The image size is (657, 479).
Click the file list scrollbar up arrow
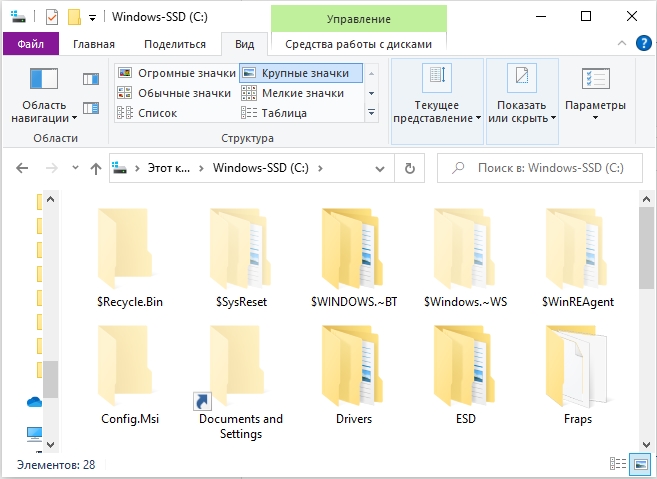point(646,199)
